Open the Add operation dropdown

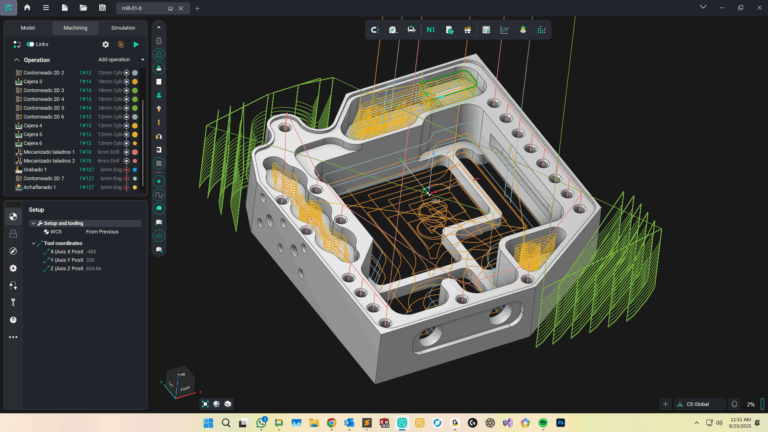[x=121, y=60]
